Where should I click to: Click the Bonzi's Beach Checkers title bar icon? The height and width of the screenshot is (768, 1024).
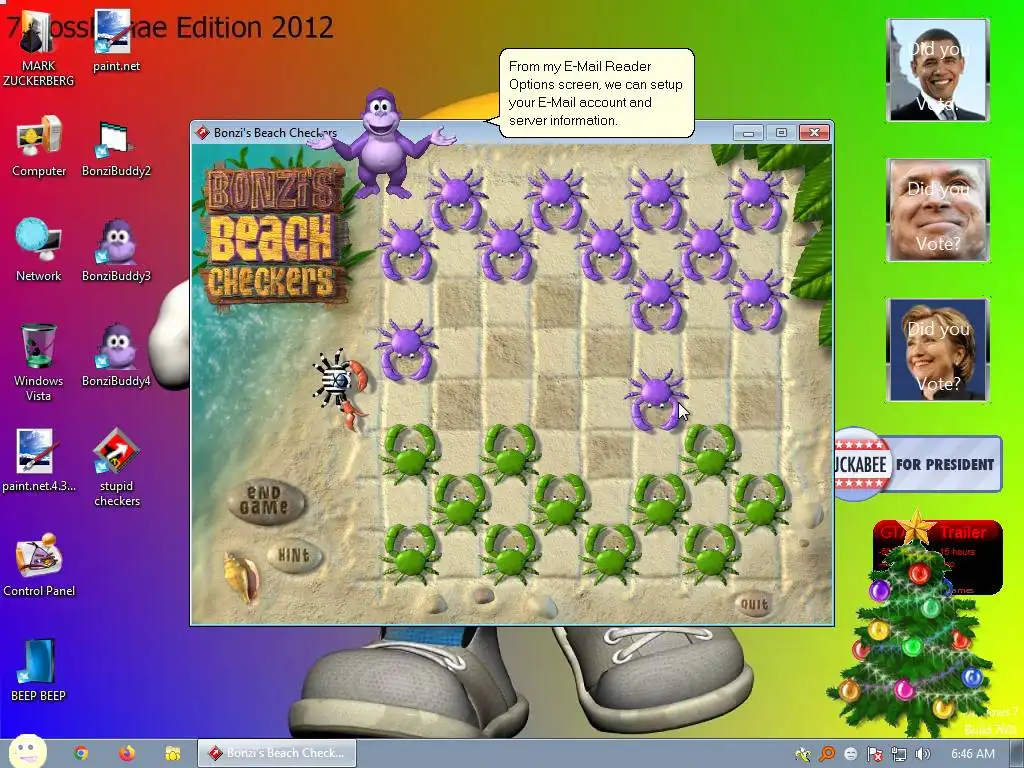click(x=203, y=133)
